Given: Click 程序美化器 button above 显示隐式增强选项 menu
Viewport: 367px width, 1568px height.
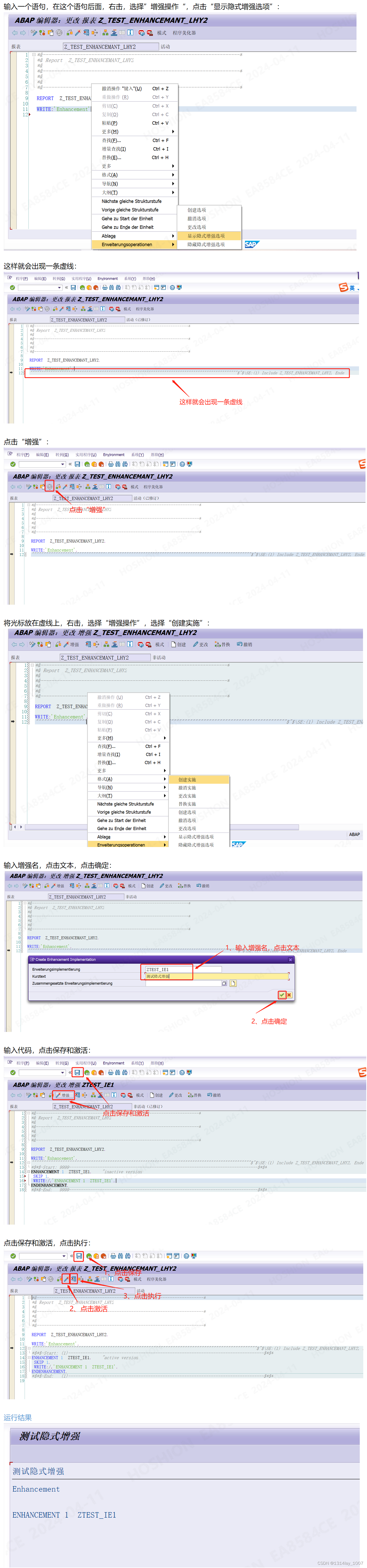Looking at the screenshot, I should pos(184,33).
